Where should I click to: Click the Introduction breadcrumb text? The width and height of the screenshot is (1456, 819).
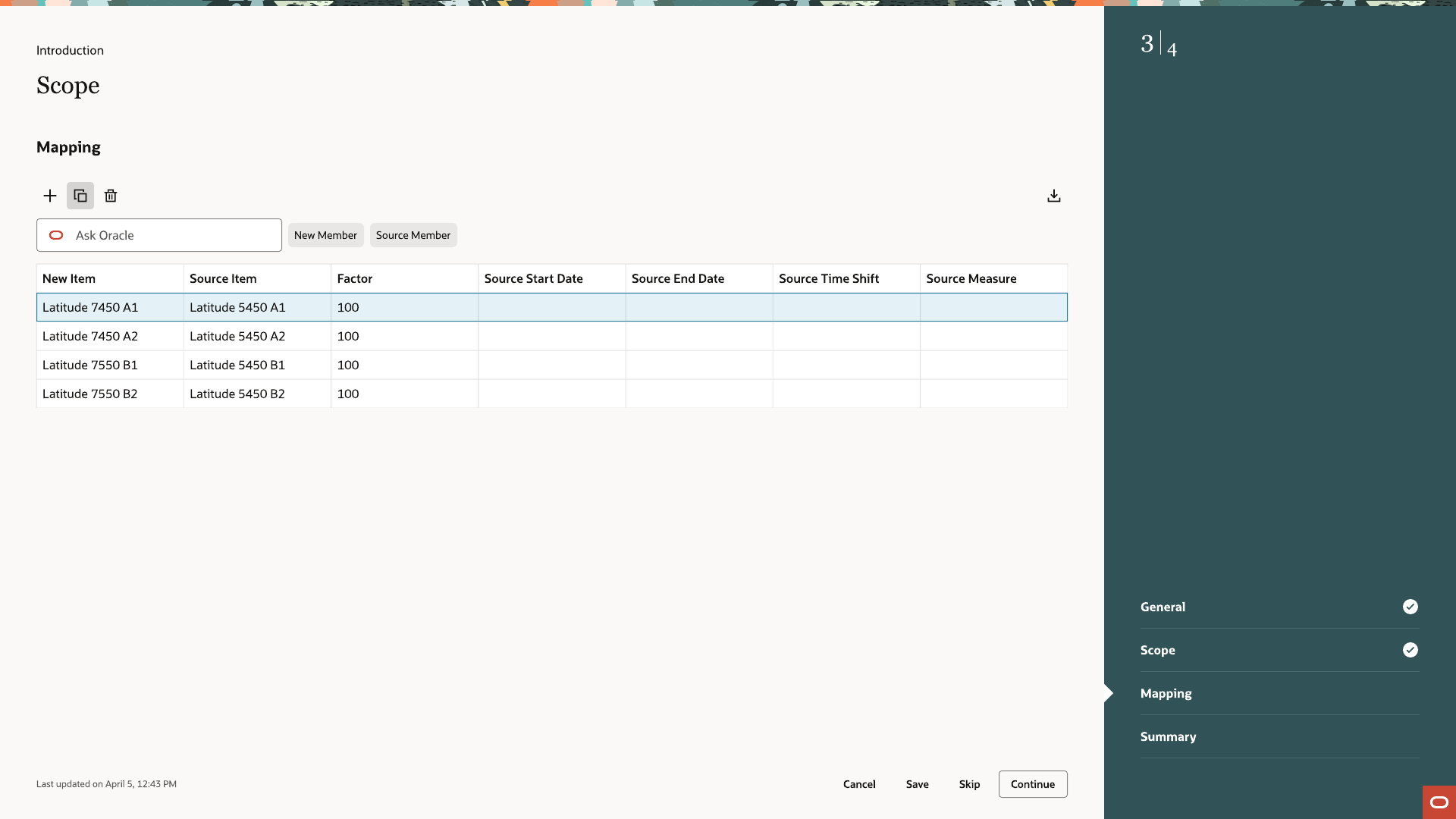pos(70,50)
